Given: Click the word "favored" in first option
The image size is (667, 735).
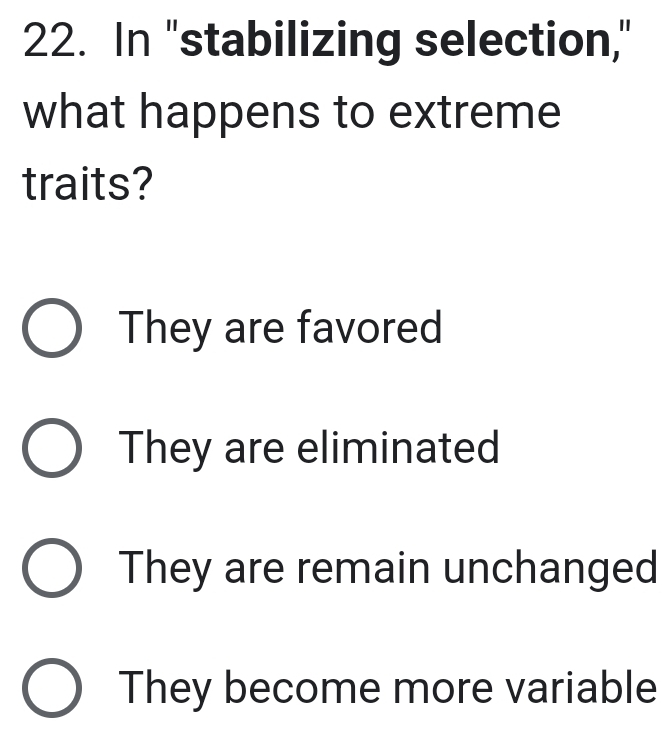Looking at the screenshot, I should coord(372,328).
